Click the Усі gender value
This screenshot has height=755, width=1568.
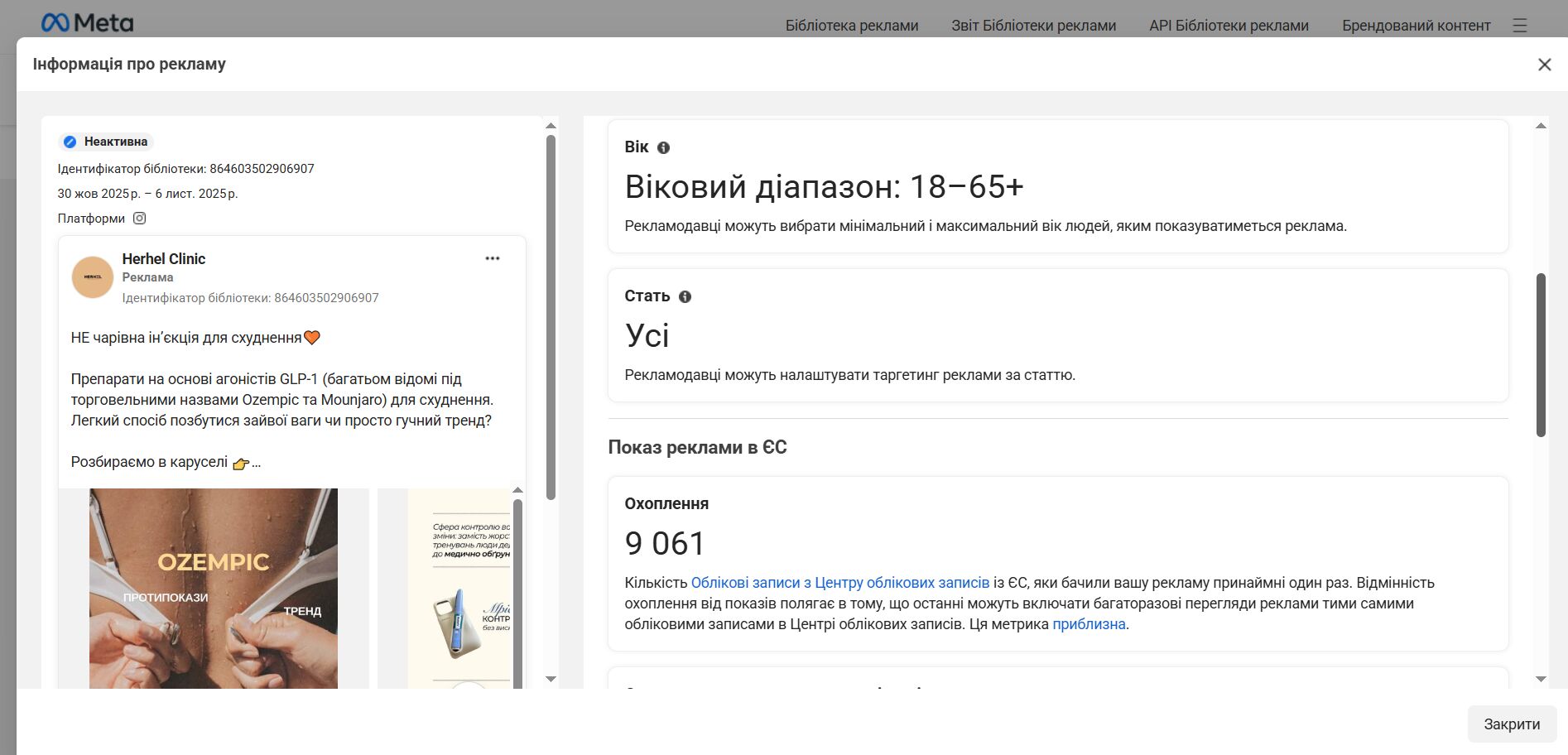coord(647,336)
